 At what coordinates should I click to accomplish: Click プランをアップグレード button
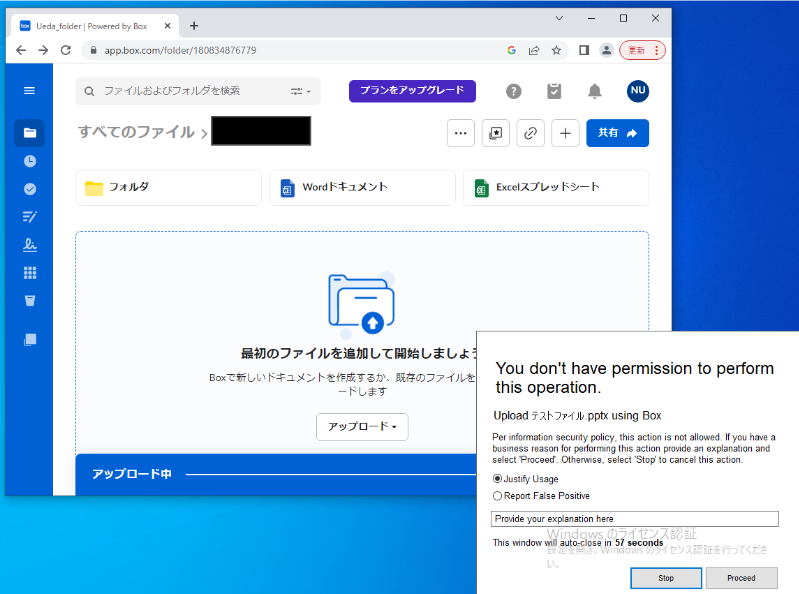pos(412,91)
